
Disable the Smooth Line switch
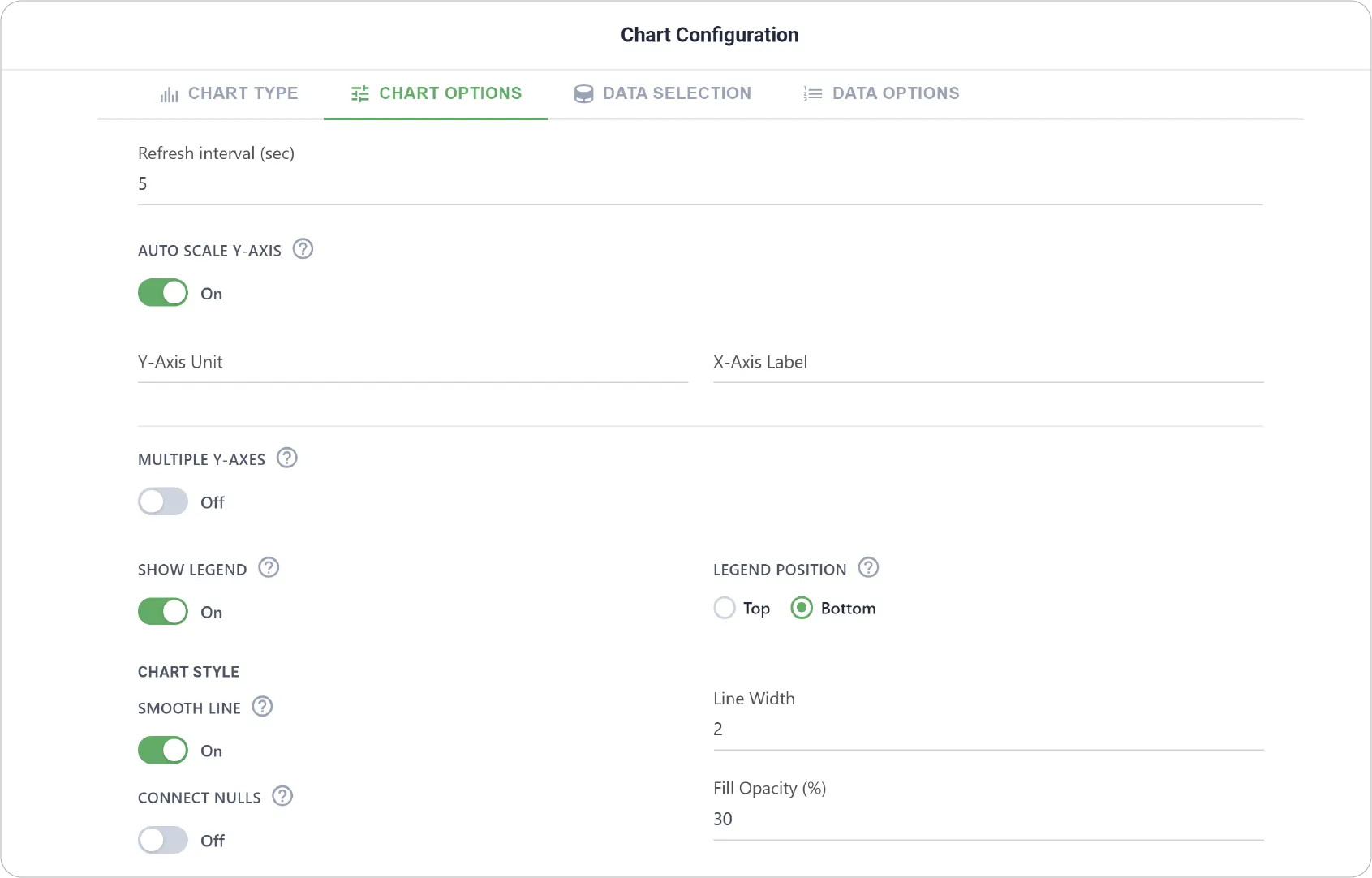tap(163, 750)
